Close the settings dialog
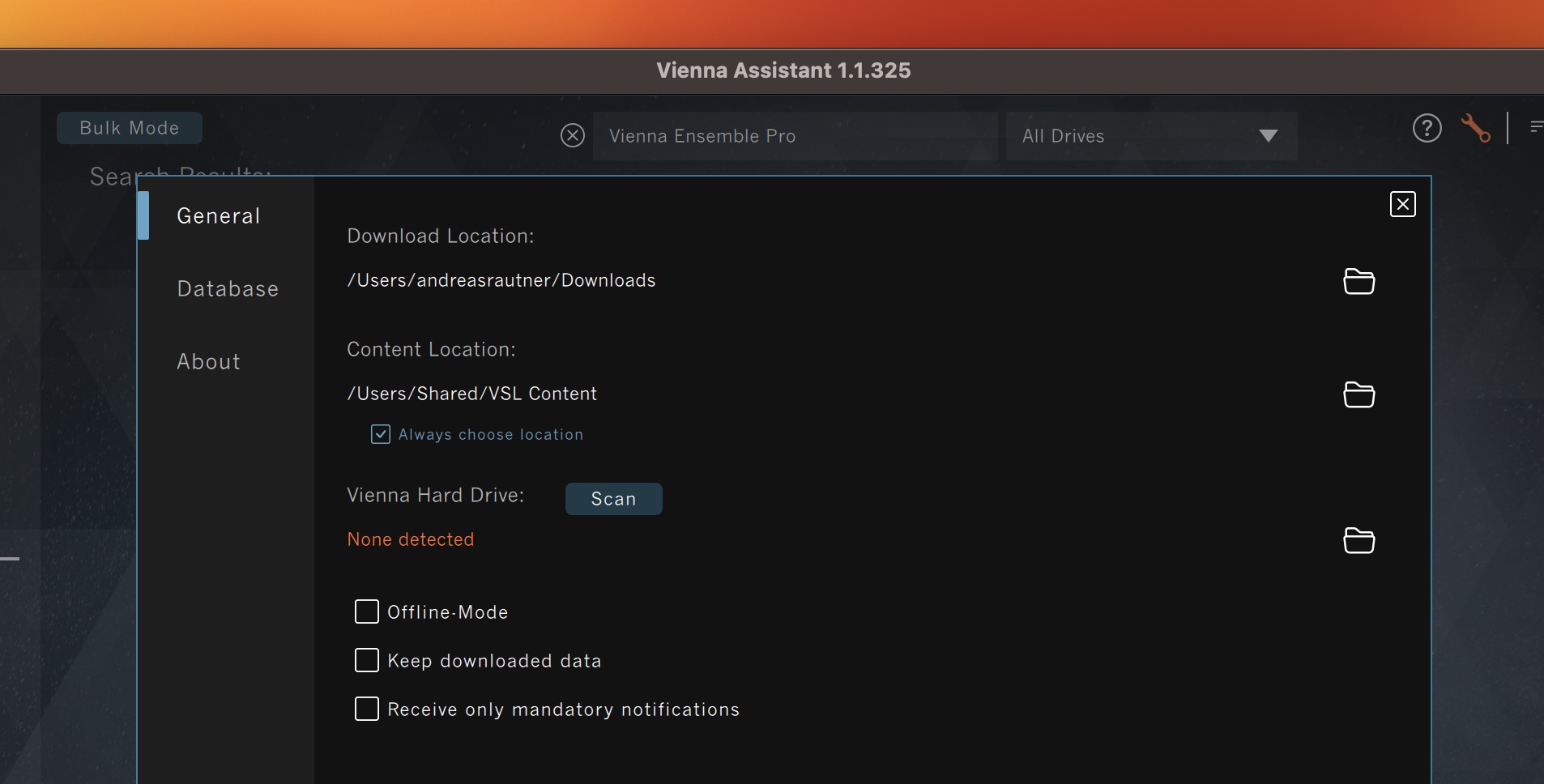Image resolution: width=1544 pixels, height=784 pixels. pyautogui.click(x=1402, y=204)
